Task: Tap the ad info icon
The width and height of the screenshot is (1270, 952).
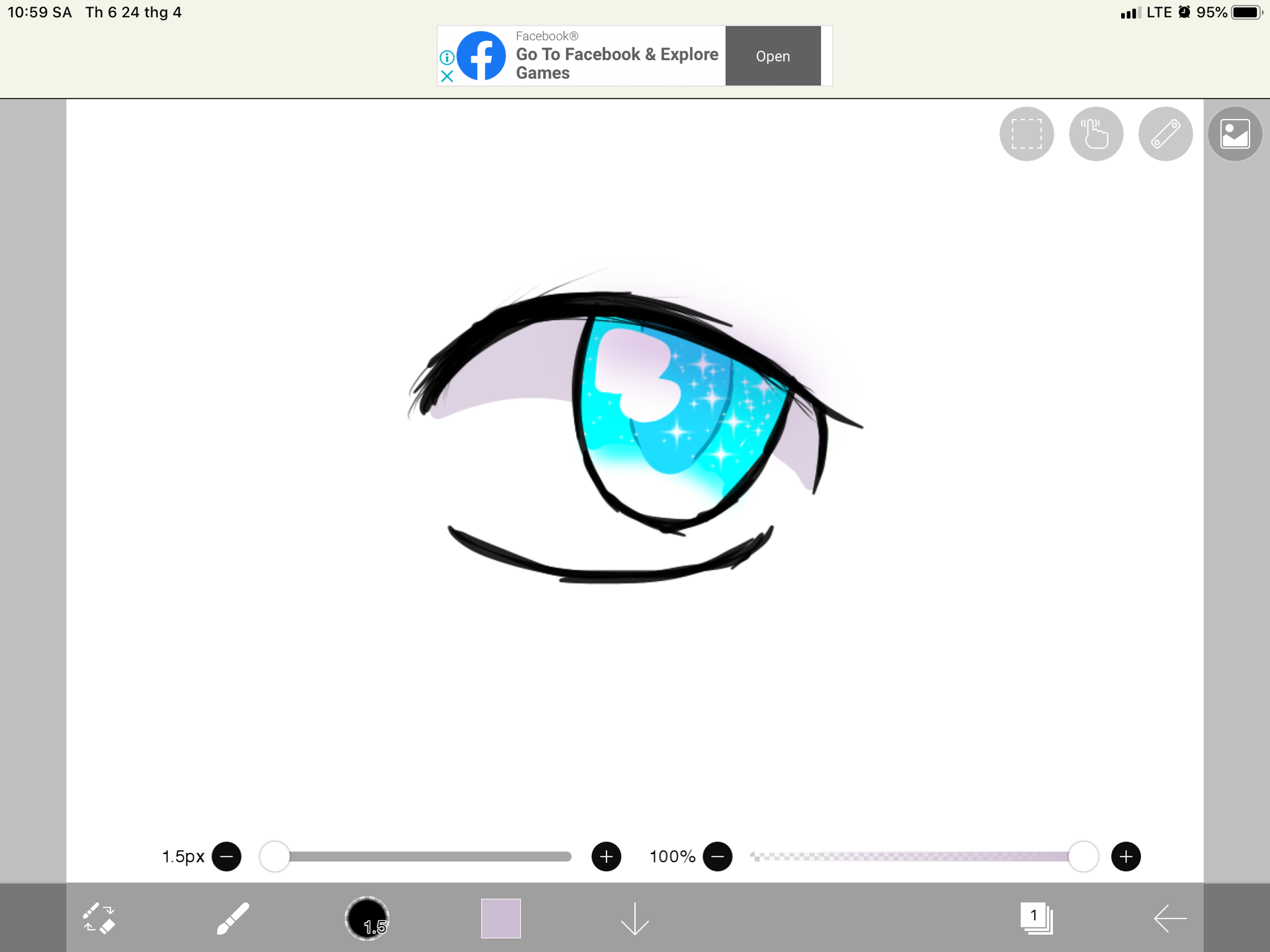Action: (x=447, y=58)
